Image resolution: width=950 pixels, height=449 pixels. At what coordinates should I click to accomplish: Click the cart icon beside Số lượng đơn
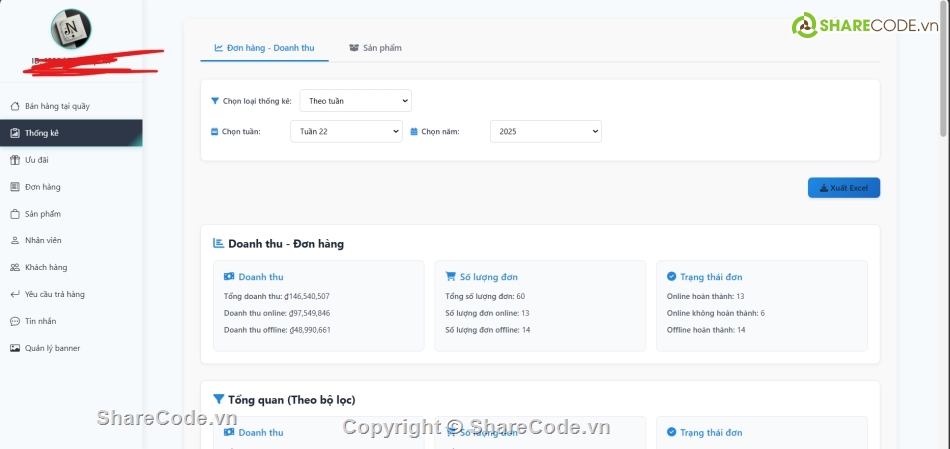450,277
